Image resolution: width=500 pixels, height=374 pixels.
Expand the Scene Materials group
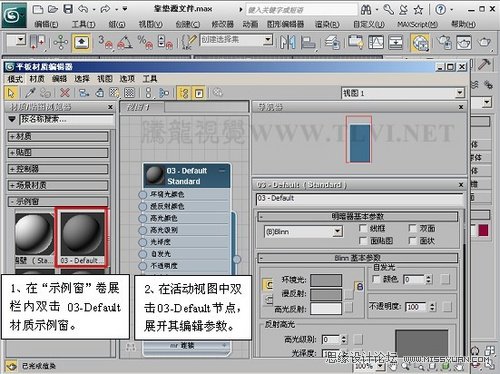coord(58,185)
